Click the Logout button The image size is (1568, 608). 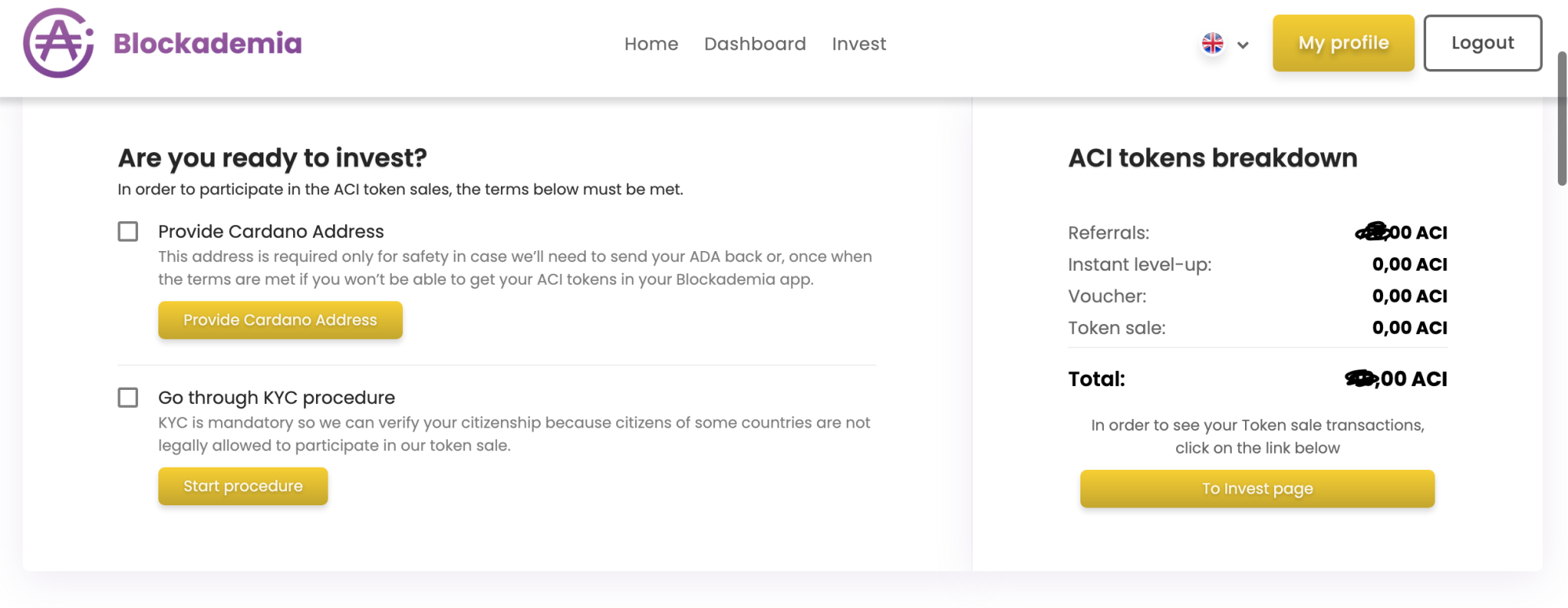click(1482, 43)
